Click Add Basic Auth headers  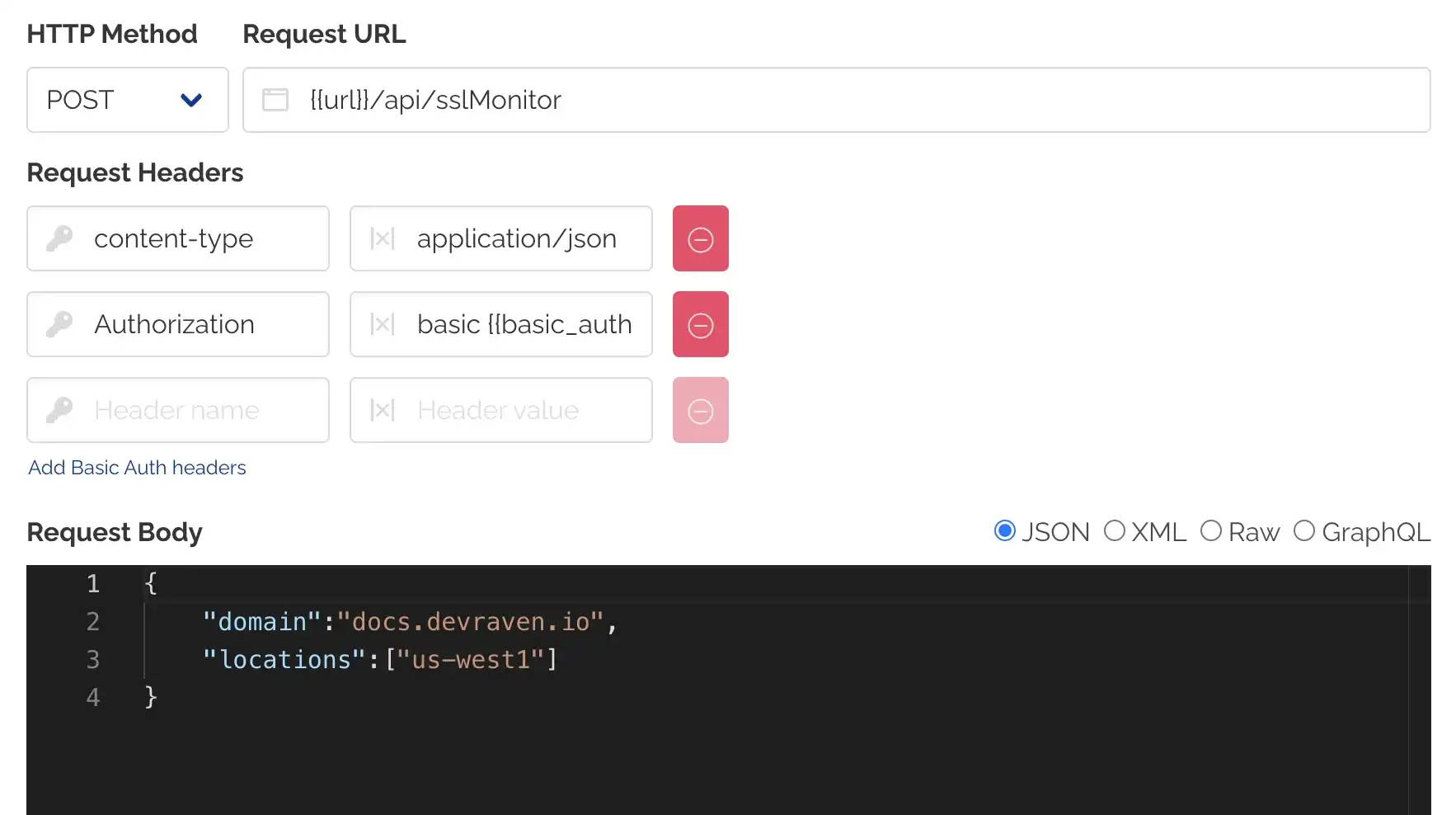pyautogui.click(x=136, y=467)
